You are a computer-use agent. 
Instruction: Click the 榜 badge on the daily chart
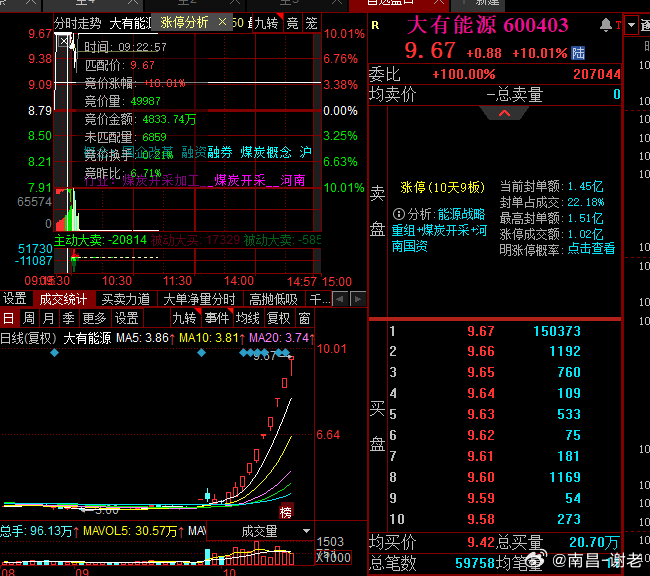pyautogui.click(x=286, y=513)
